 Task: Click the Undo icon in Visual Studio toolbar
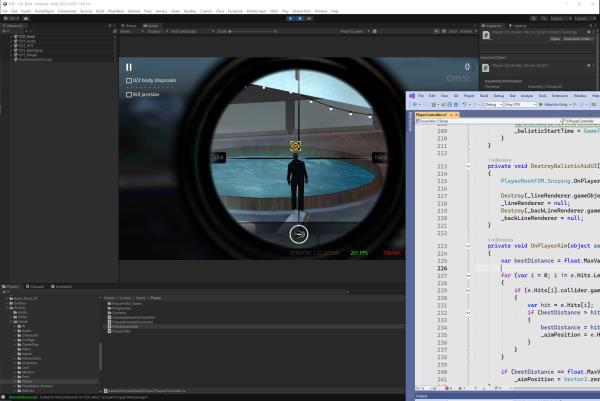(465, 104)
